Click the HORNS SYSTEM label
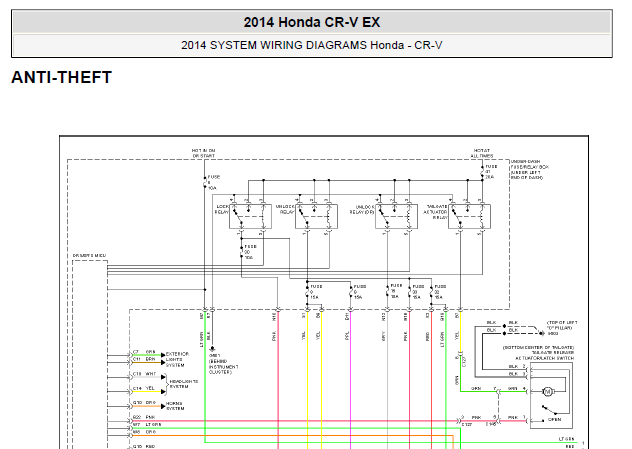Image resolution: width=632 pixels, height=449 pixels. click(175, 406)
